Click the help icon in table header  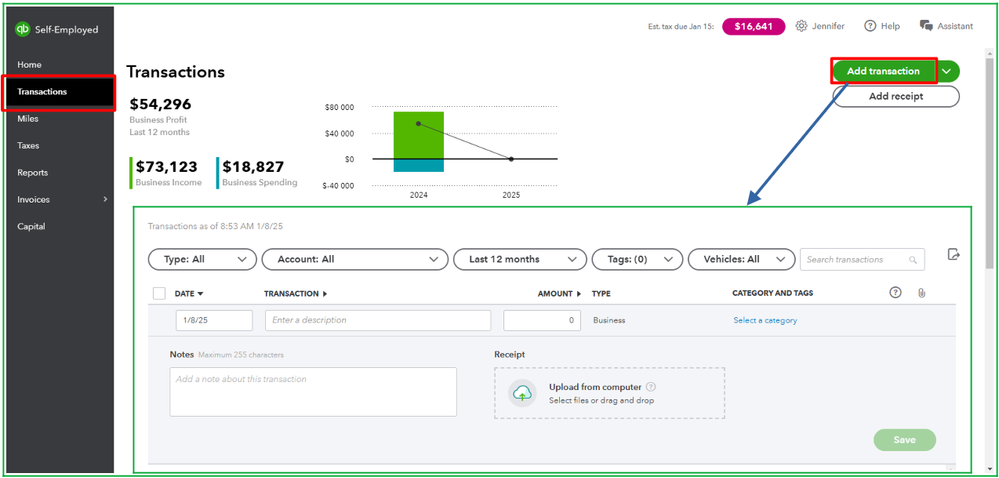[x=896, y=293]
